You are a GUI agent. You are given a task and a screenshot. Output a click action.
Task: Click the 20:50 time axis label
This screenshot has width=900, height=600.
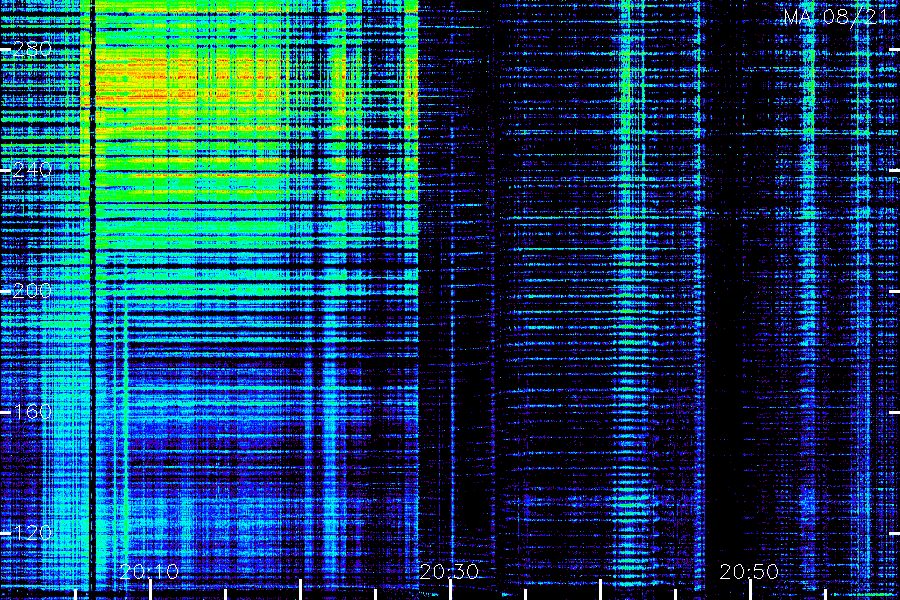[x=749, y=571]
